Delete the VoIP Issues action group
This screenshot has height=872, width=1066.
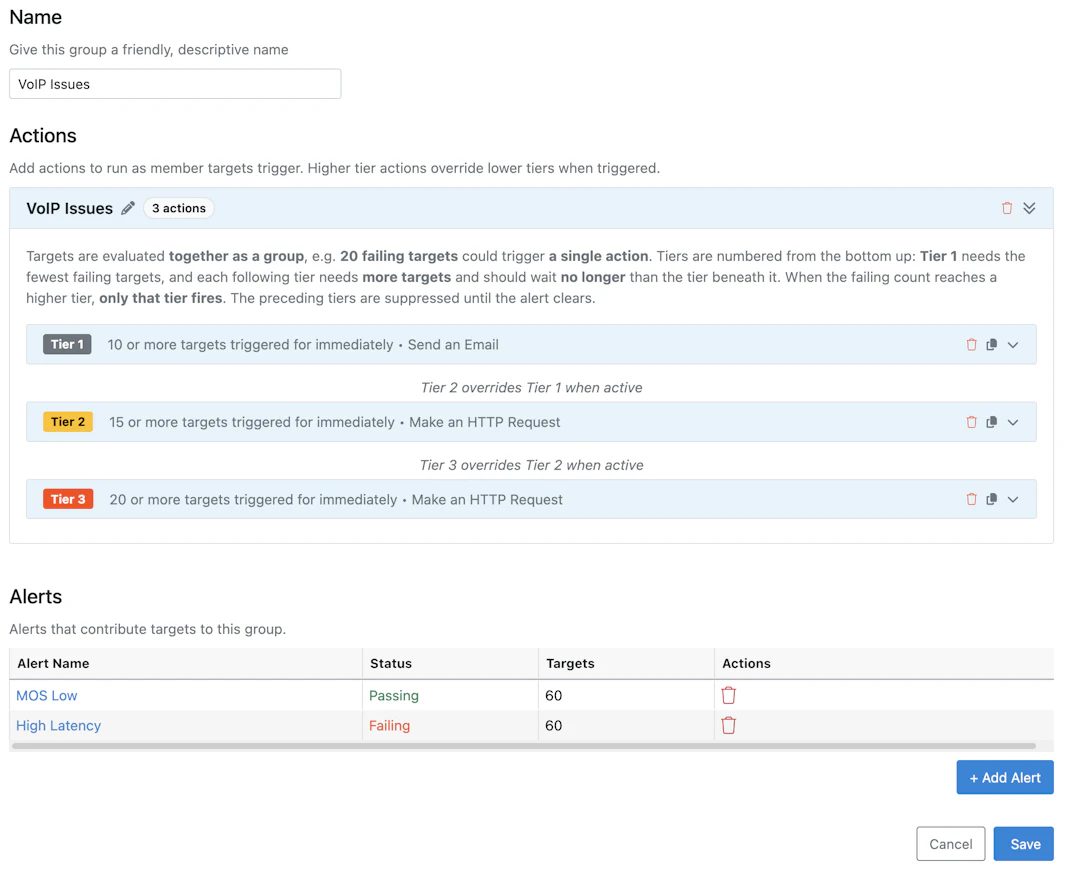pyautogui.click(x=1007, y=208)
